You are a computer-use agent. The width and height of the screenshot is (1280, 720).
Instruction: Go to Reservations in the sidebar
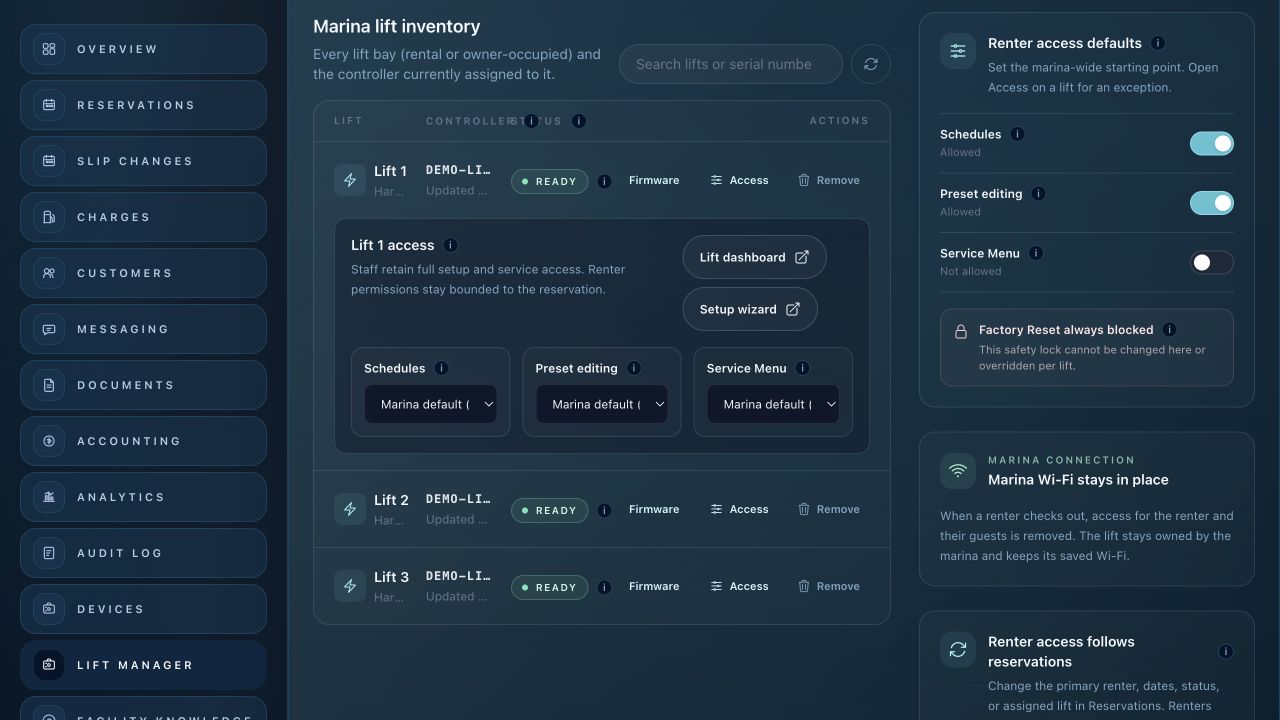coord(143,105)
